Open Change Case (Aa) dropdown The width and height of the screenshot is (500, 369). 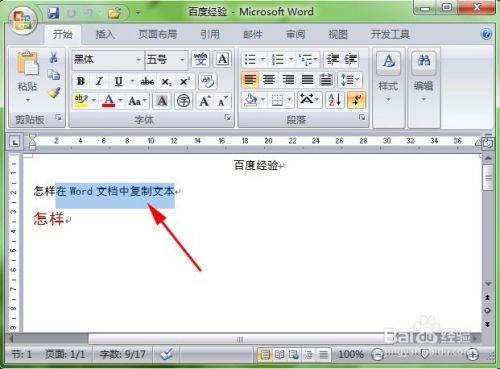137,101
